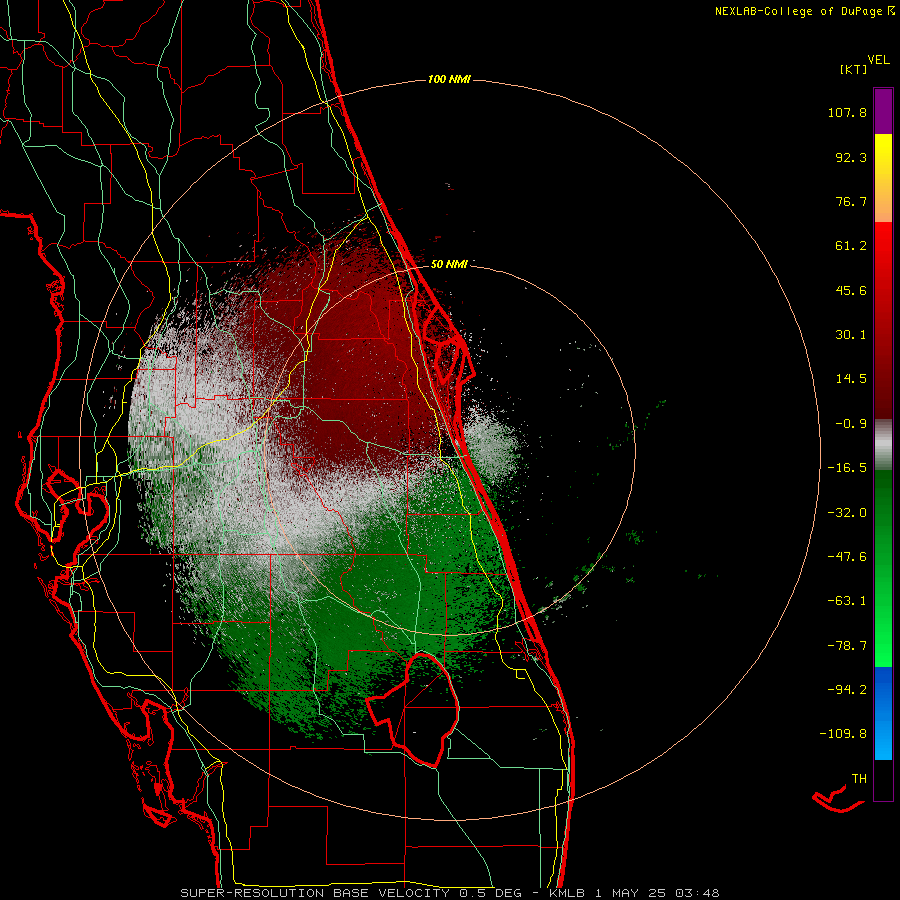Select the -94.2 scale value
900x900 pixels.
tap(847, 689)
